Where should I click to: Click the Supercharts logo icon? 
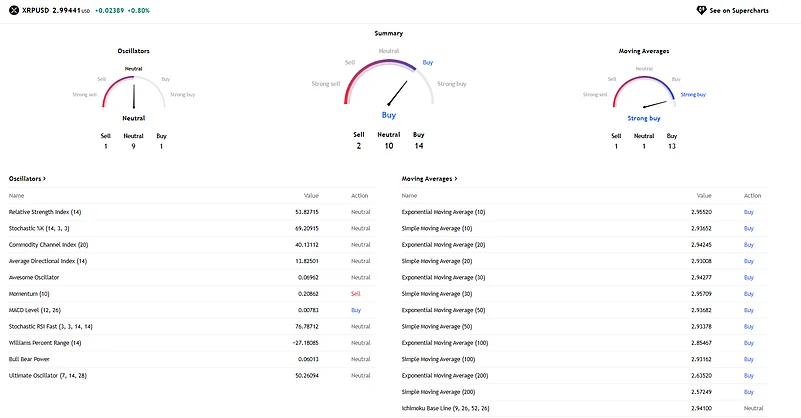(x=700, y=10)
